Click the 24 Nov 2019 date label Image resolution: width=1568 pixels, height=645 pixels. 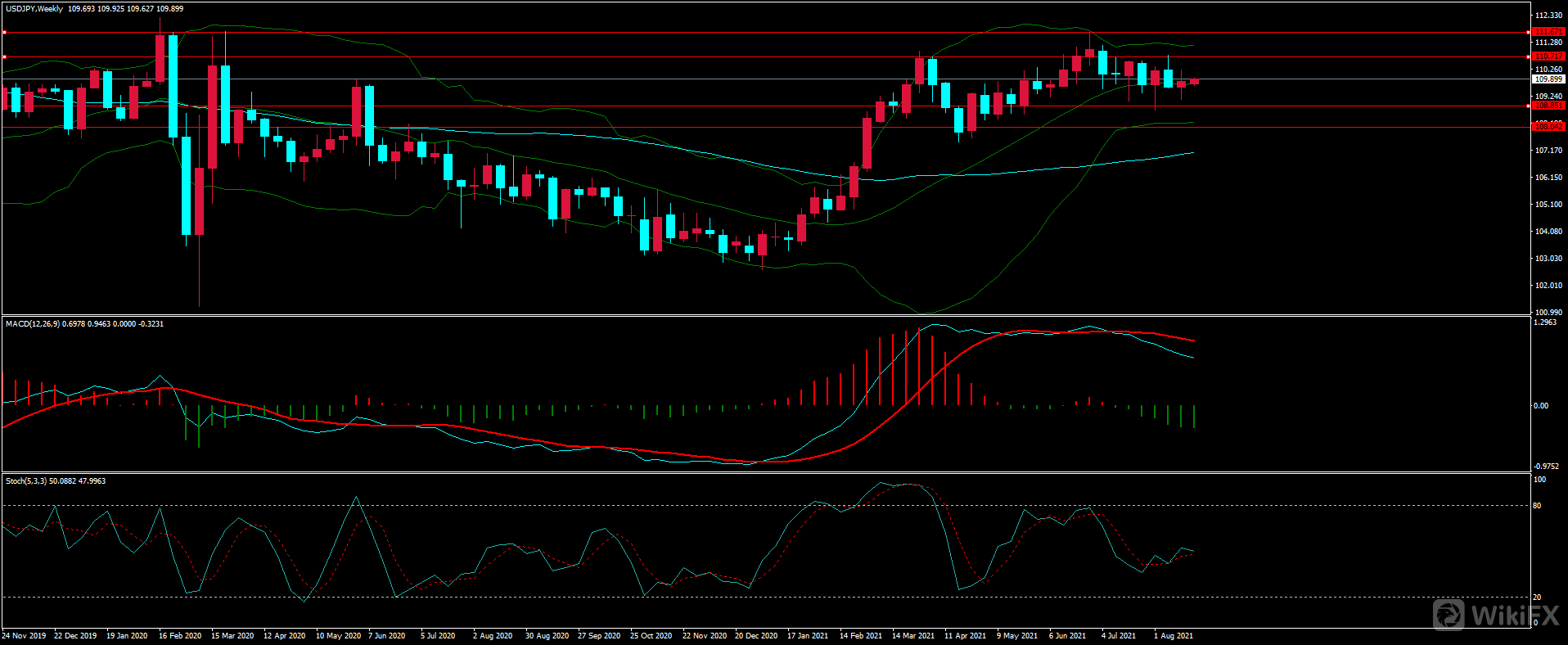24,636
